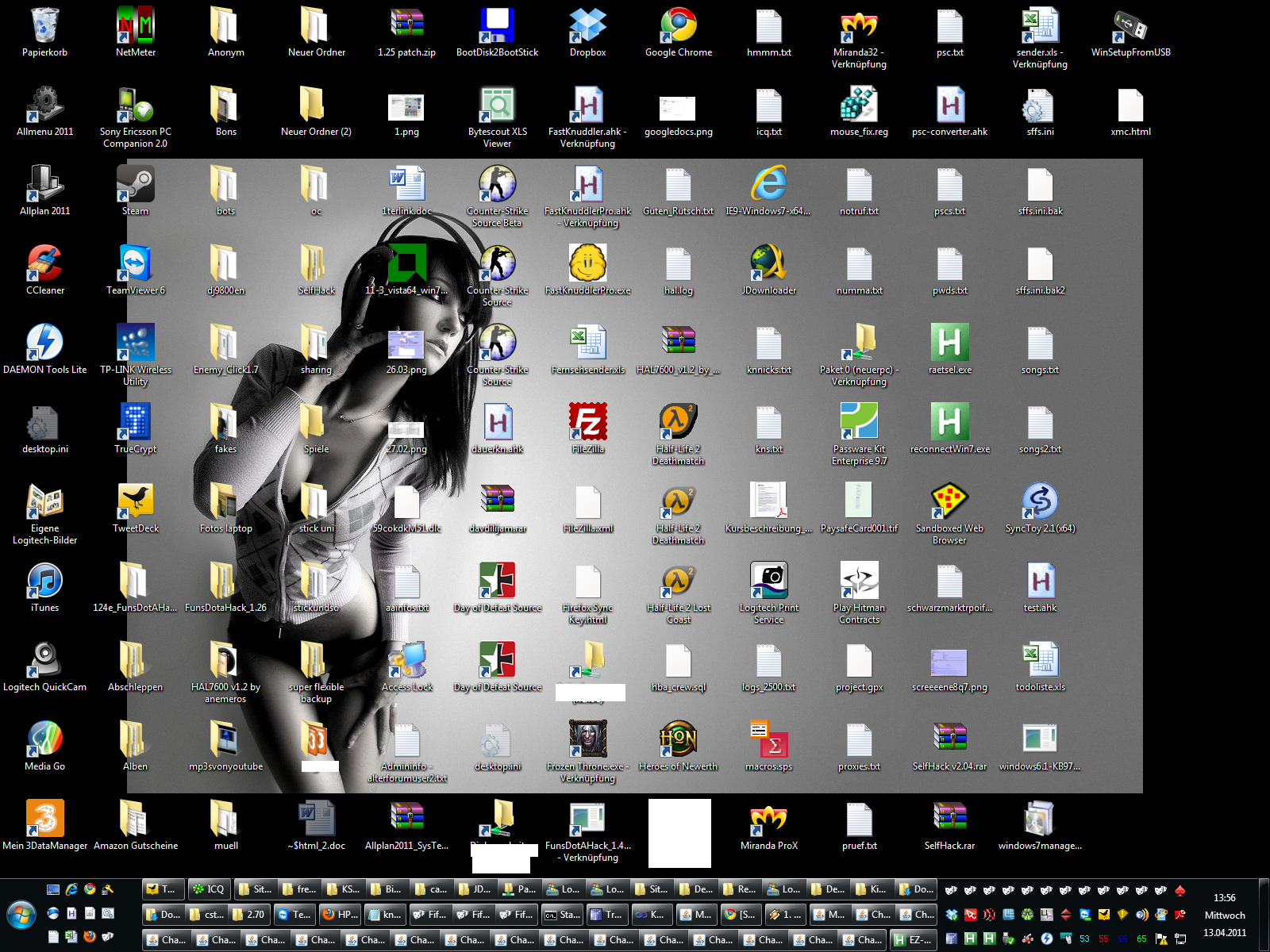1270x952 pixels.
Task: Click the Firefox quick launch icon
Action: (x=90, y=937)
